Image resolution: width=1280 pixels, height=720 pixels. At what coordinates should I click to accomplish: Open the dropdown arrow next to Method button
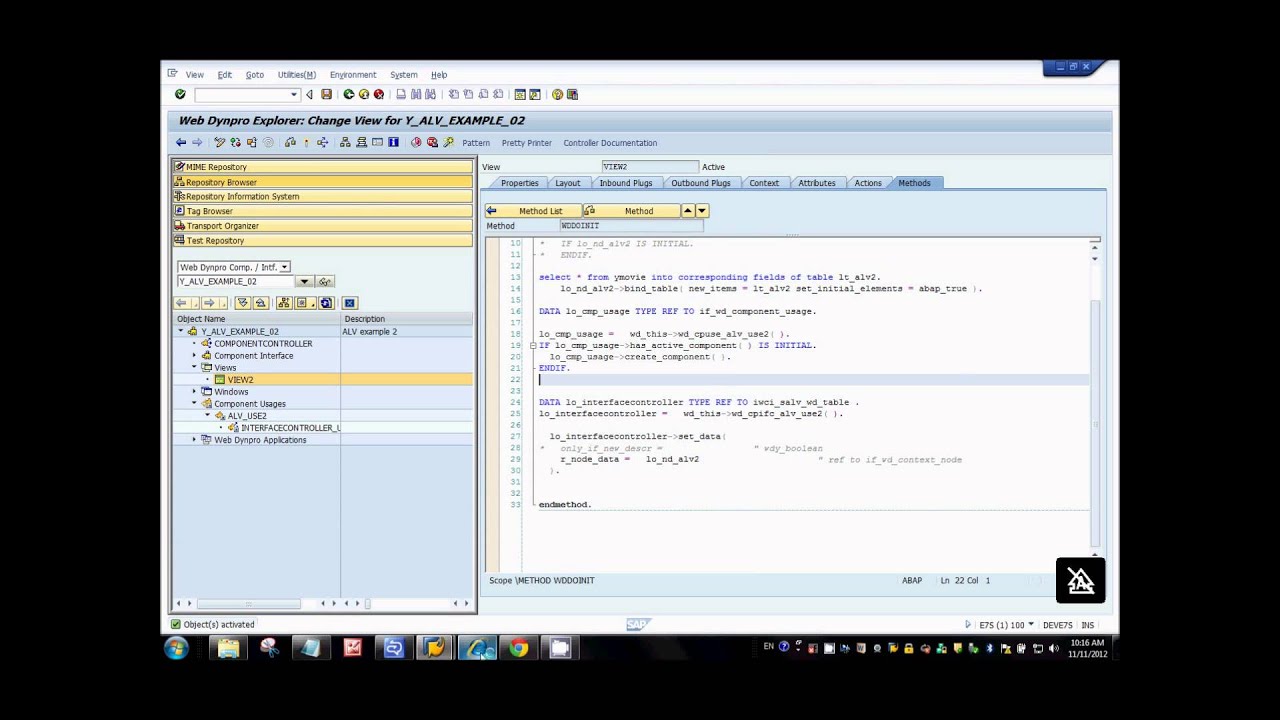coord(702,211)
